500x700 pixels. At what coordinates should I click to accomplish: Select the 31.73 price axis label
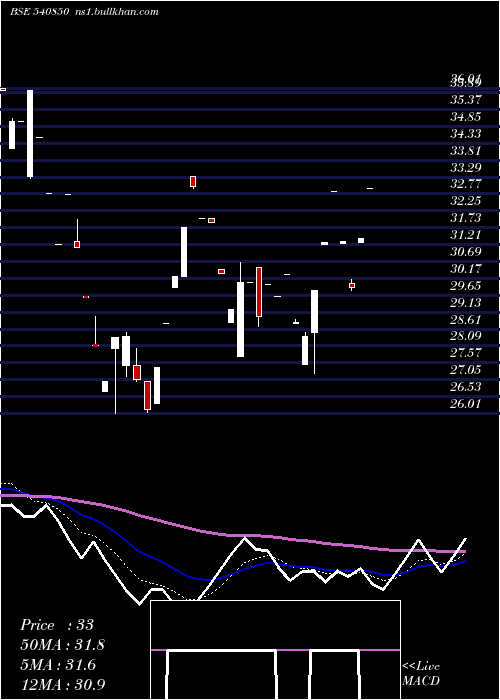[466, 218]
